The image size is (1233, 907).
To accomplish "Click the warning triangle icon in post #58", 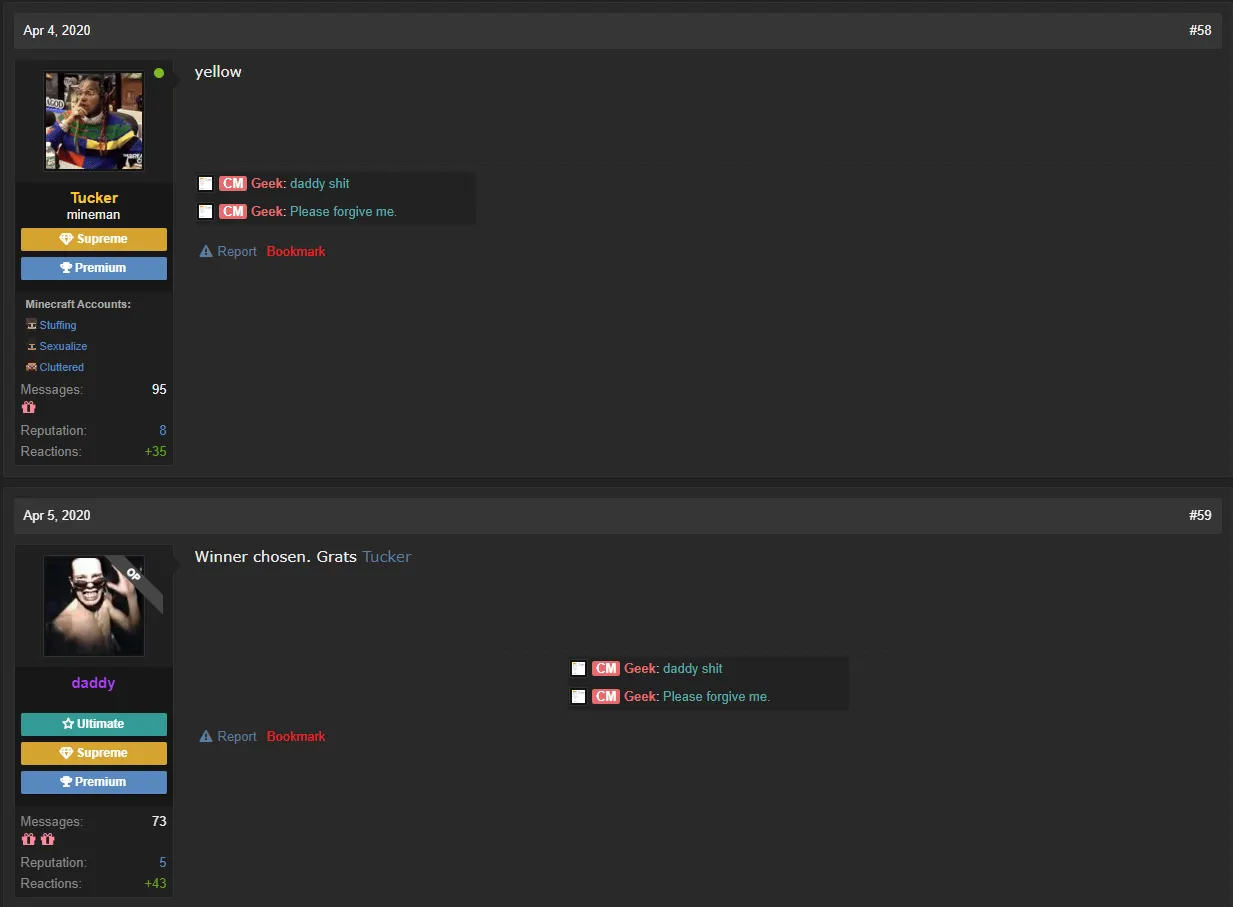I will click(x=206, y=252).
